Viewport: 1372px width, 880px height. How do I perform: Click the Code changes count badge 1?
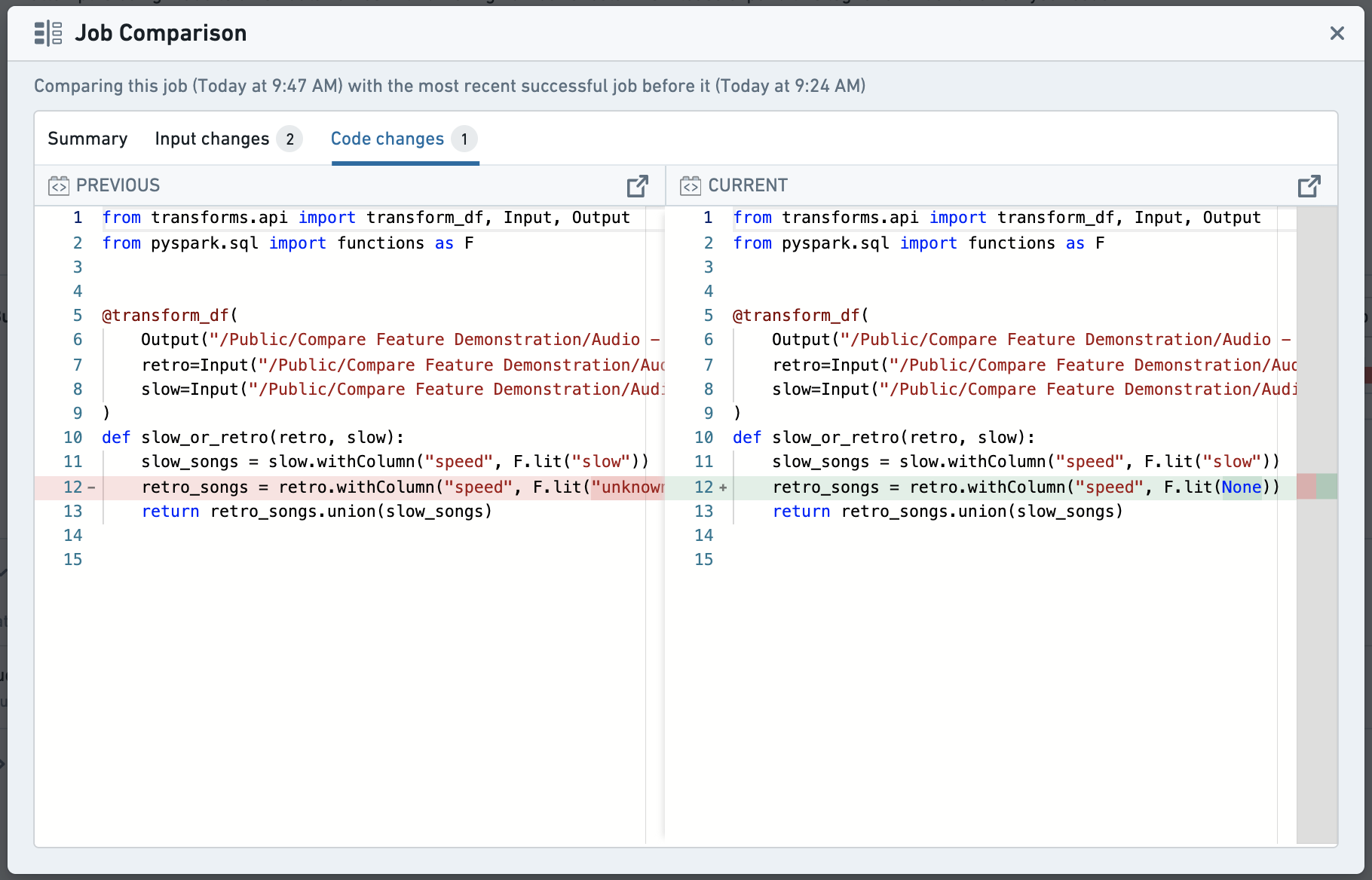pyautogui.click(x=464, y=139)
